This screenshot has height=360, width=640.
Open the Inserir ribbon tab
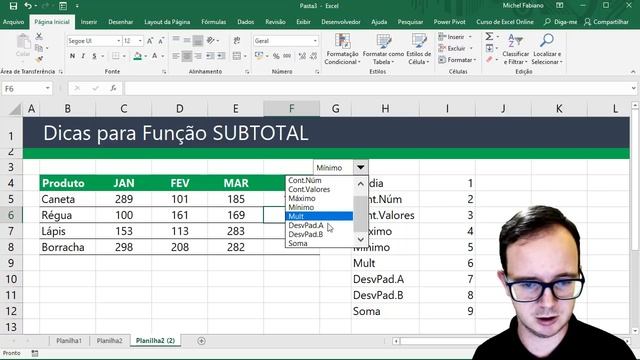click(89, 22)
